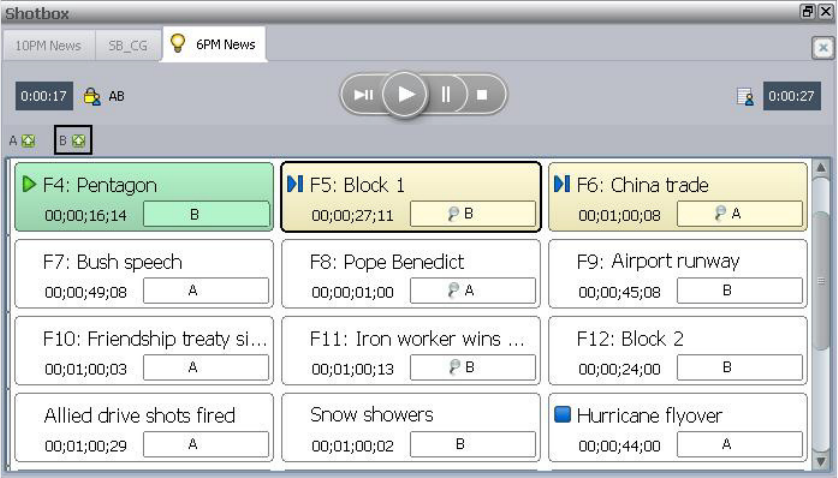Open channel selector A on F10: Friendship treaty
838x478 pixels.
[206, 367]
